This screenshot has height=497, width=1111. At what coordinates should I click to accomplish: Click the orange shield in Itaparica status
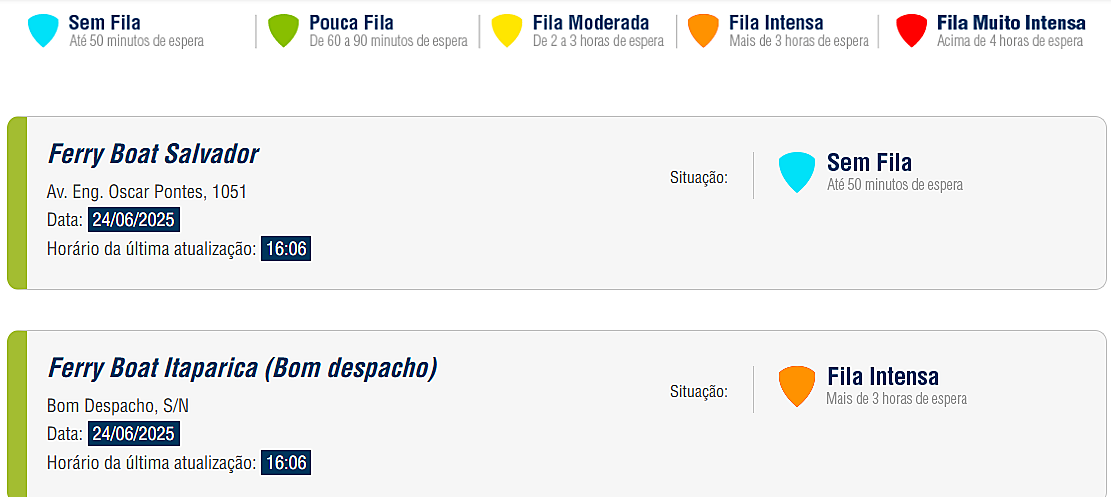[x=797, y=386]
